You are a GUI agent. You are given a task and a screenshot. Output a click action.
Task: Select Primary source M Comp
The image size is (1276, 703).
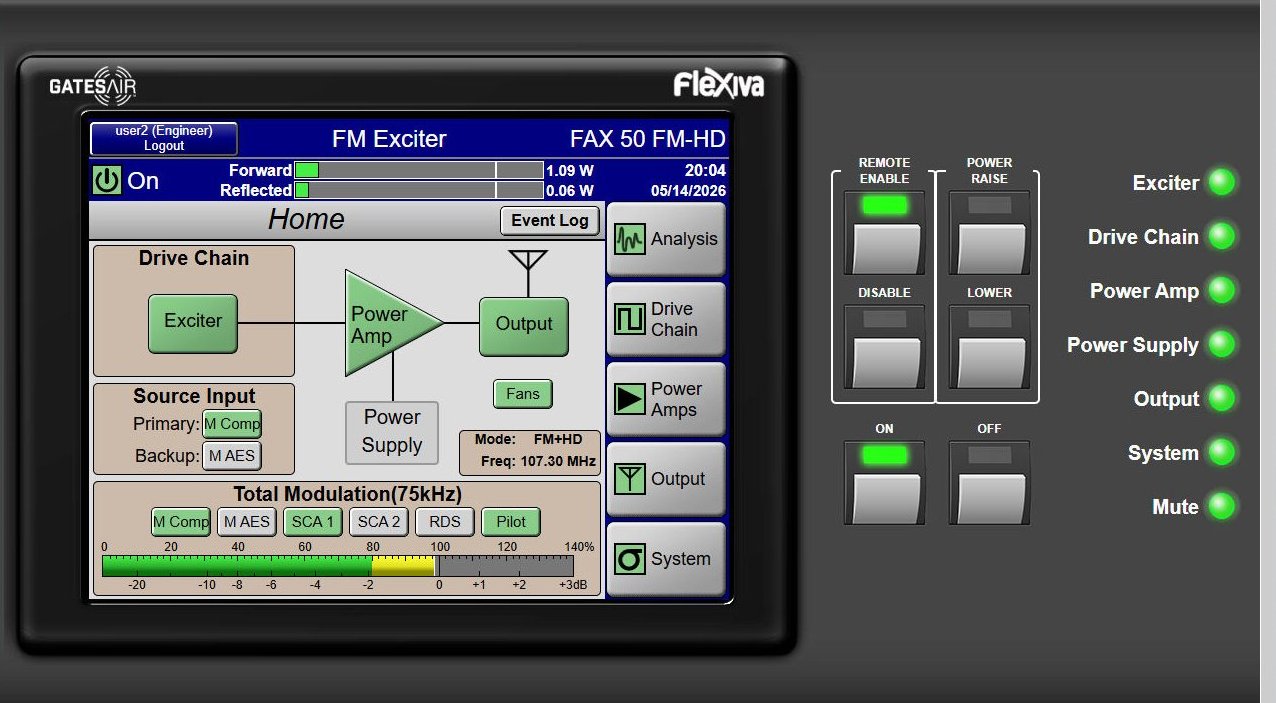pos(232,424)
